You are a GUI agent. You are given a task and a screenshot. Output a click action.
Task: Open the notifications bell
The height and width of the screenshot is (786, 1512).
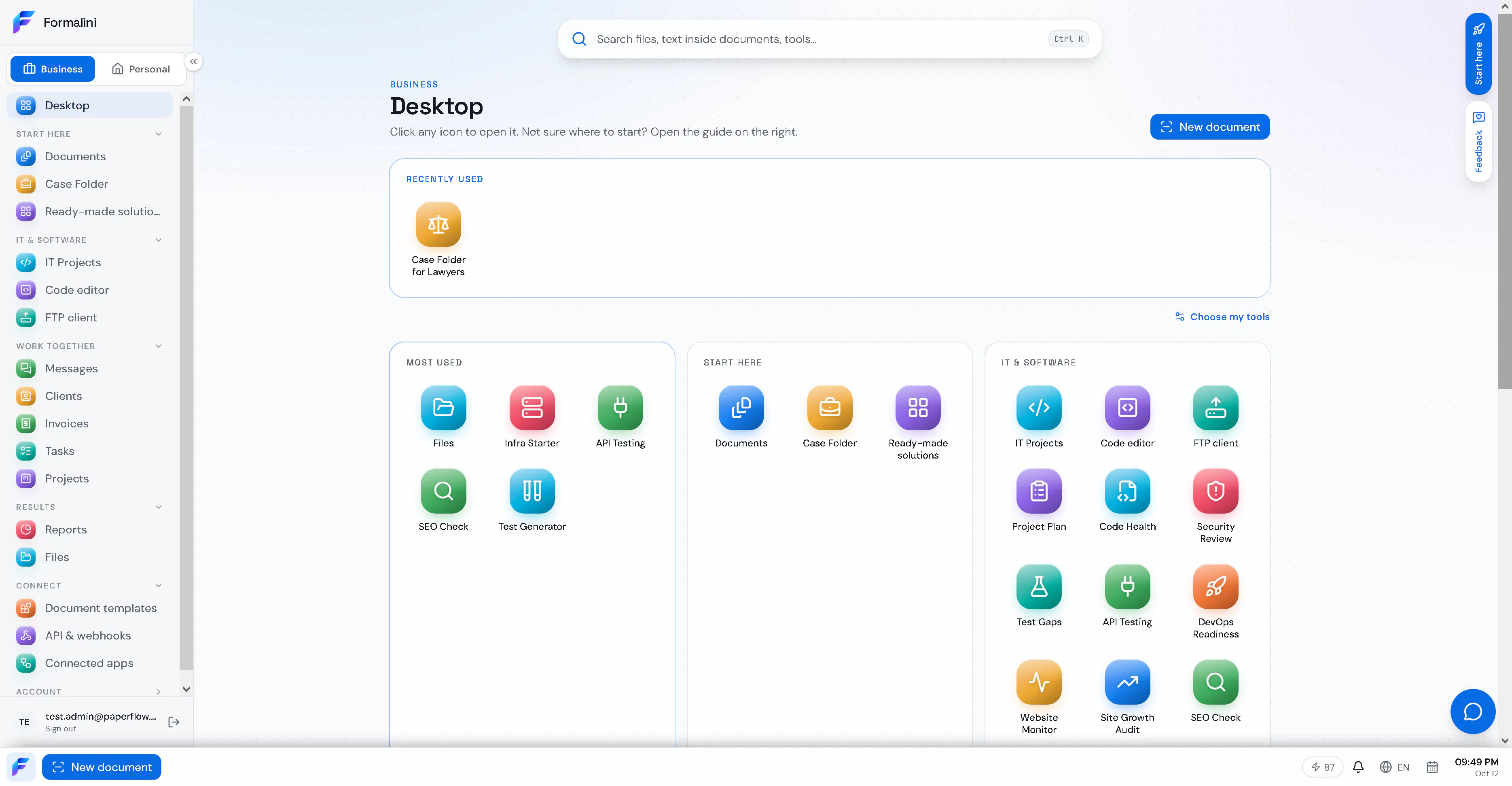click(x=1357, y=767)
